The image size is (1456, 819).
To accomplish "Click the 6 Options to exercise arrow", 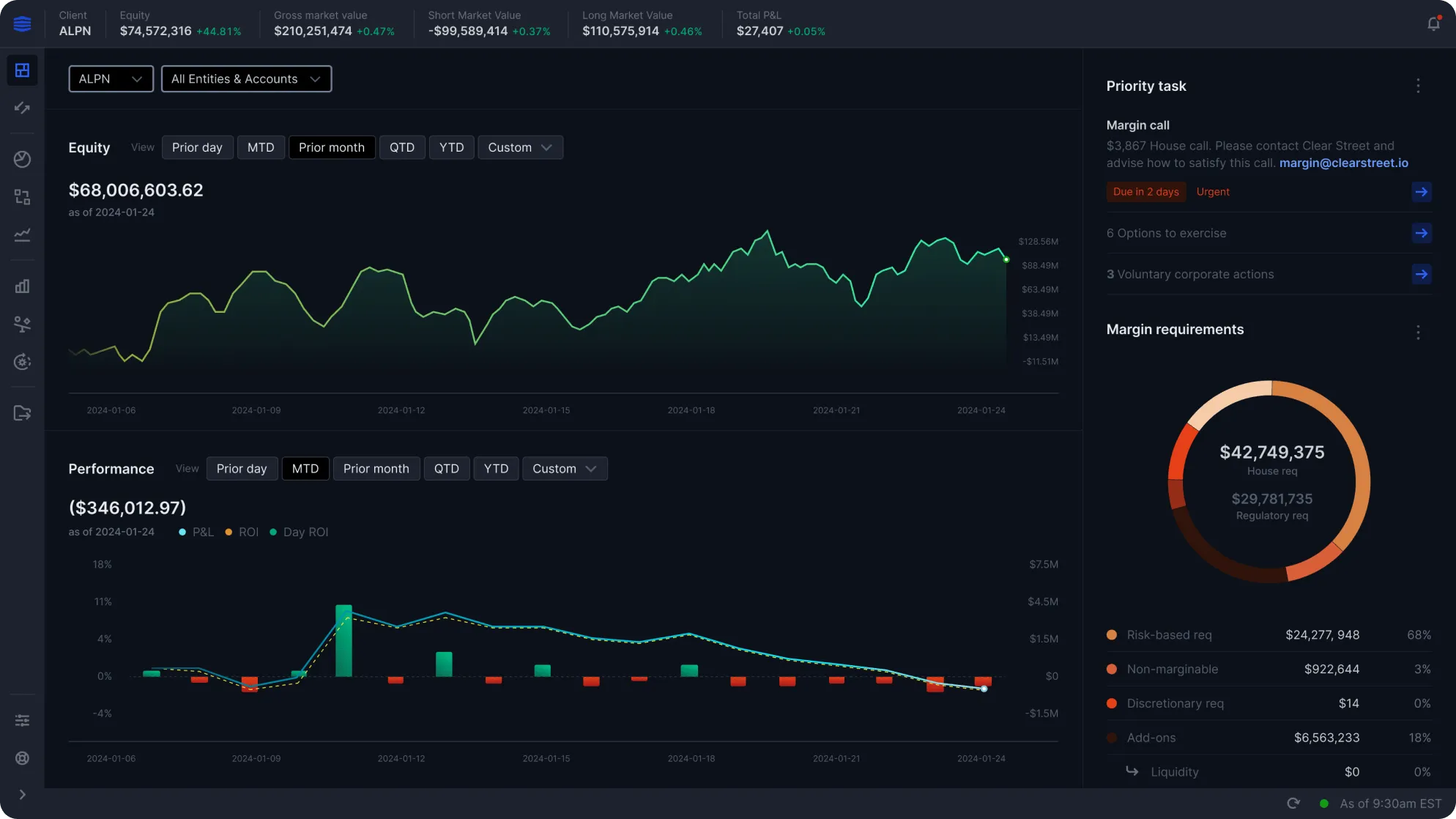I will pos(1421,233).
